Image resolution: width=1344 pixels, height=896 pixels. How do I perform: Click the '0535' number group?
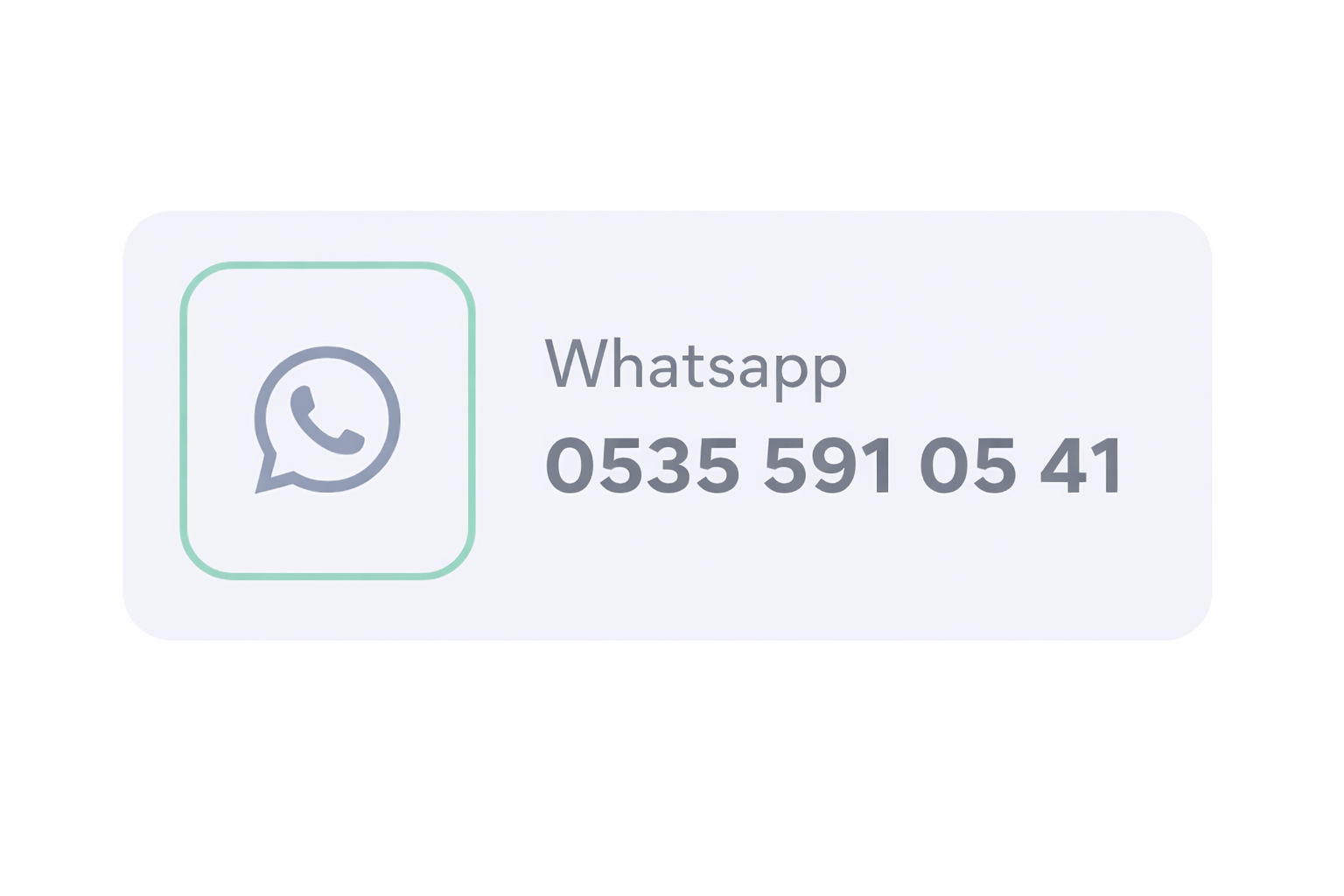pyautogui.click(x=643, y=465)
